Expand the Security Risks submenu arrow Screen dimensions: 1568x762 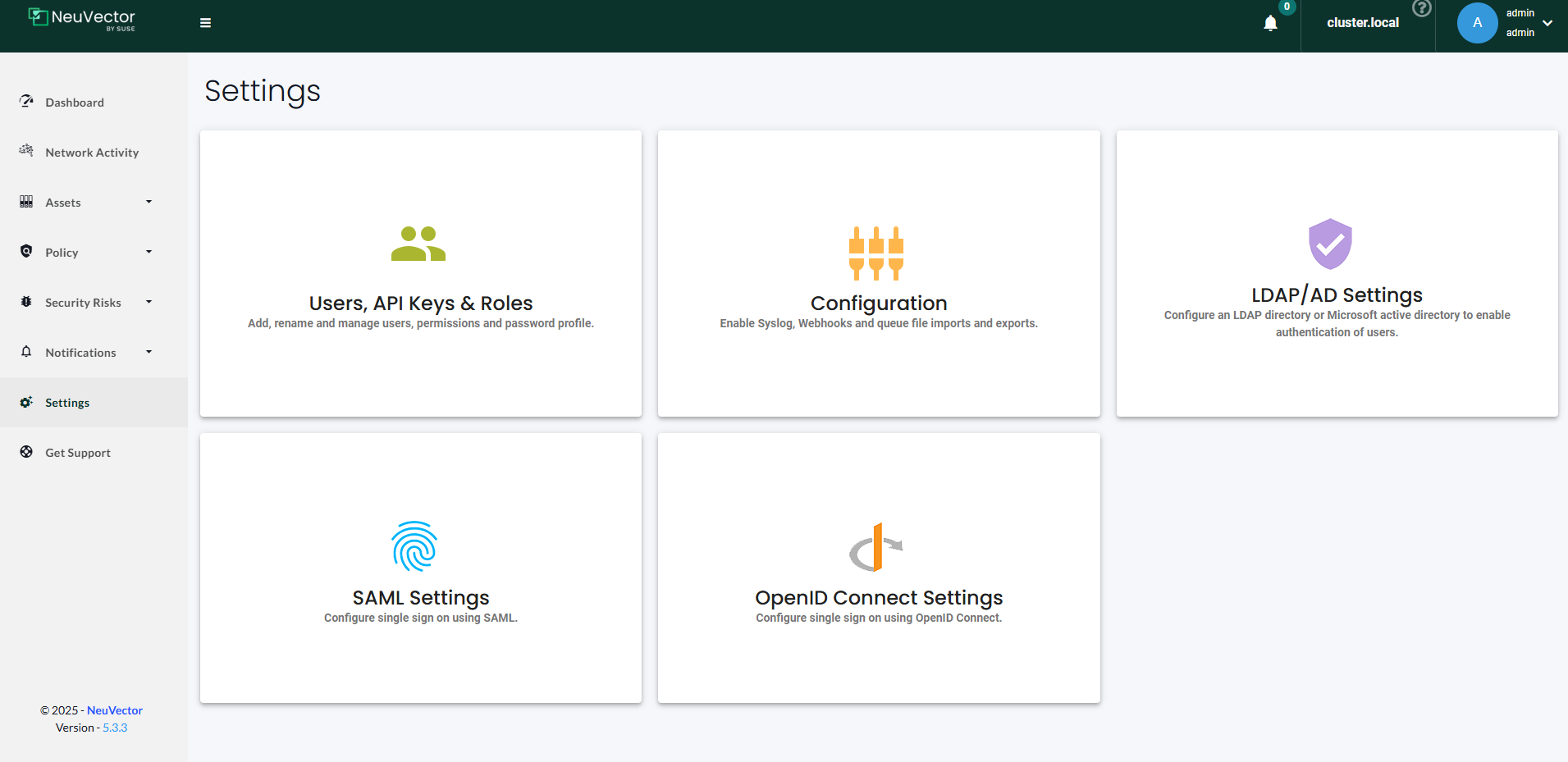pos(149,302)
